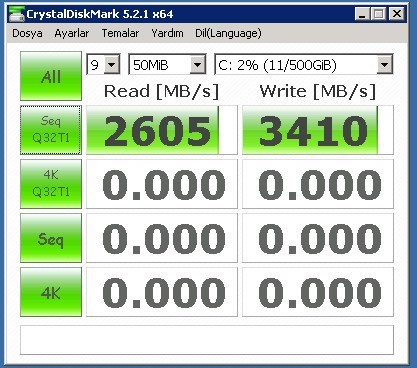The image size is (417, 368).
Task: Minimize the CrystalDiskMark window
Action: [362, 14]
